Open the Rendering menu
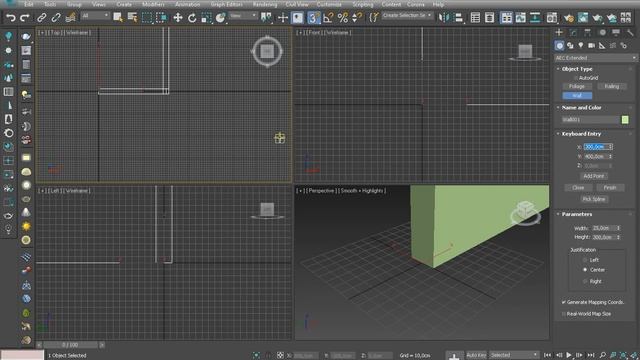This screenshot has width=640, height=360. click(x=264, y=4)
